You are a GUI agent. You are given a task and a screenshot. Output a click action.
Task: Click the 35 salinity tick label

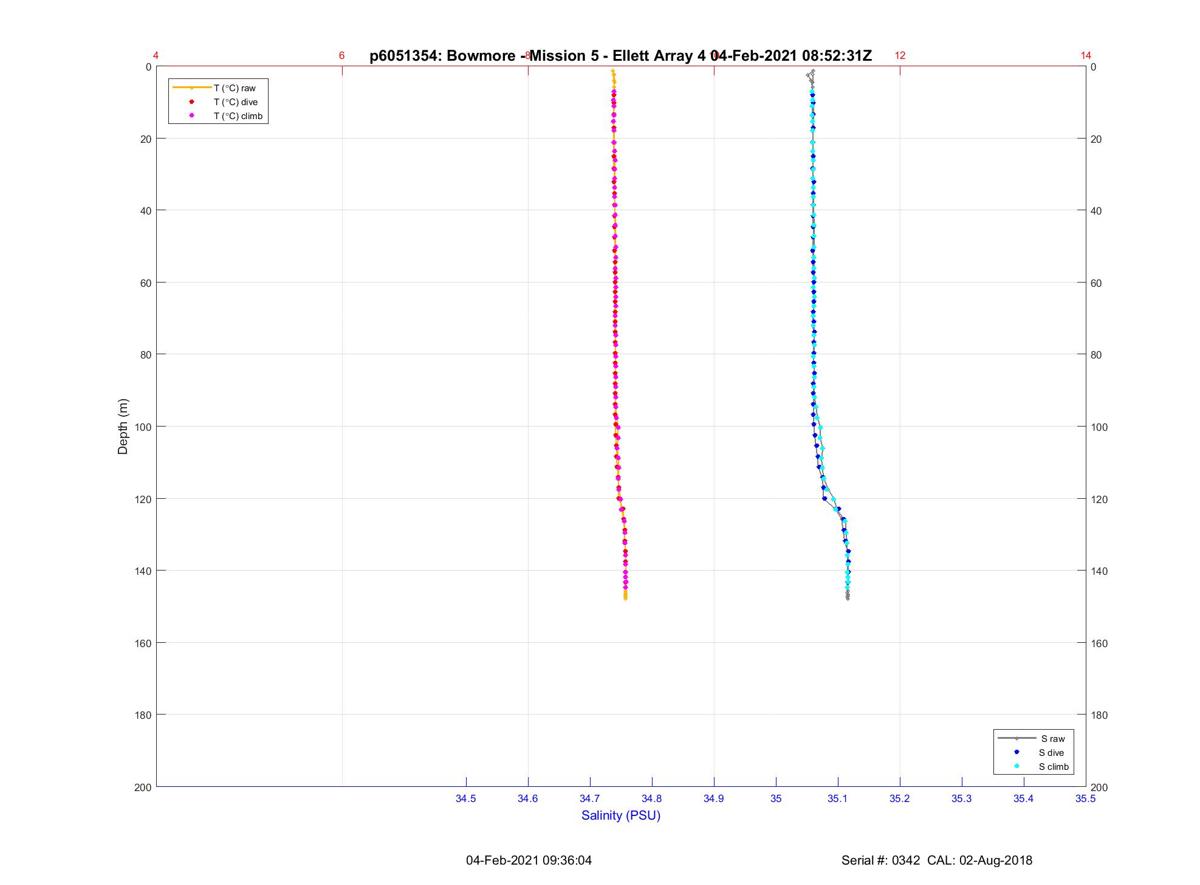click(x=776, y=798)
